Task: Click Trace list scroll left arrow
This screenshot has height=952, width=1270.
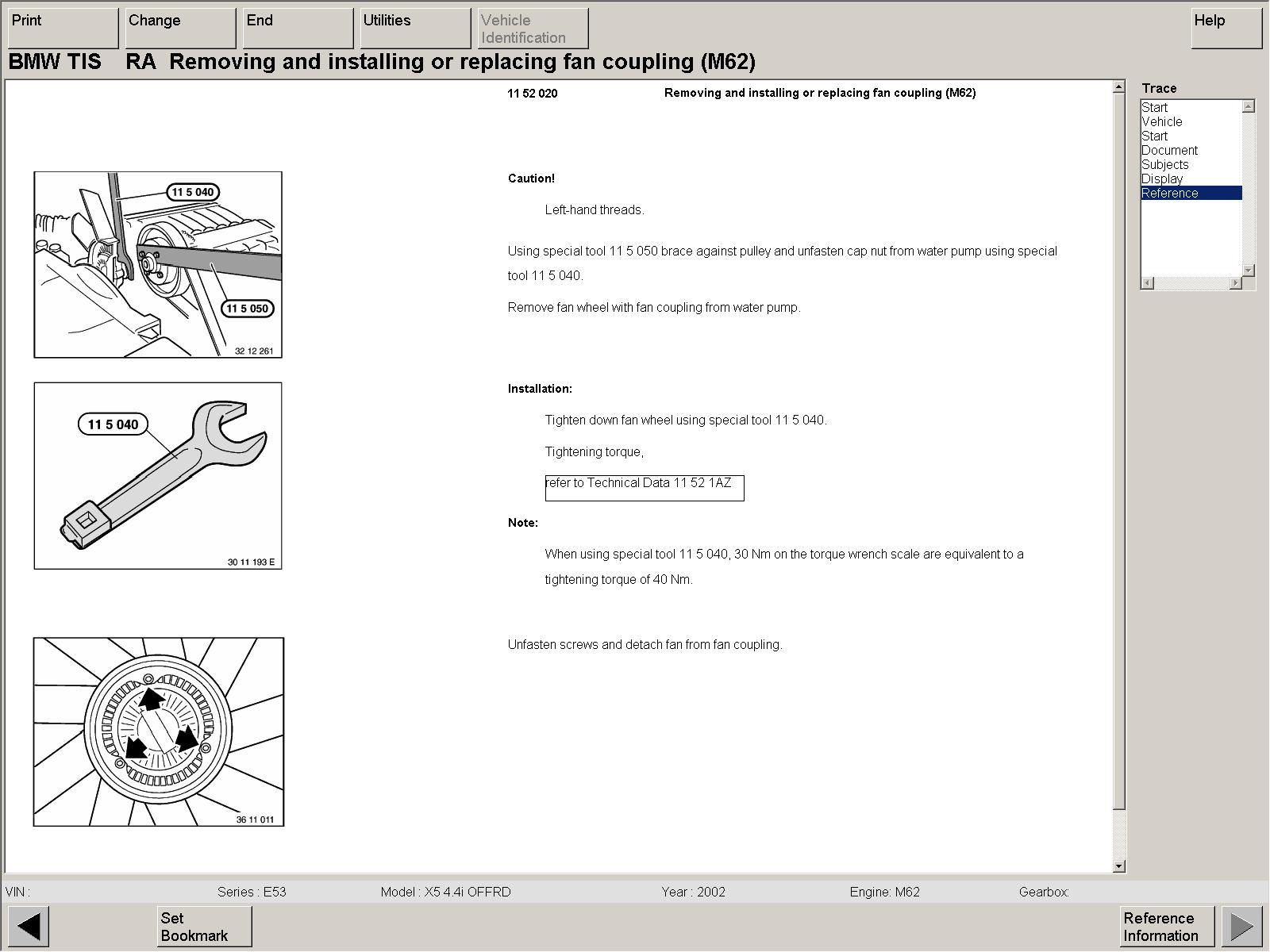Action: pos(1148,283)
